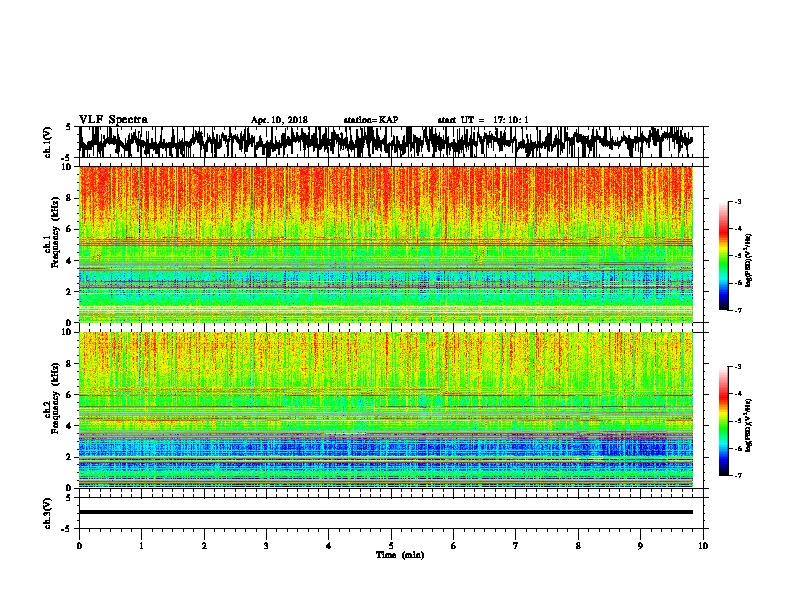Click the "8" kHz tick on ch.2 axis
This screenshot has height=612, width=792.
click(70, 364)
